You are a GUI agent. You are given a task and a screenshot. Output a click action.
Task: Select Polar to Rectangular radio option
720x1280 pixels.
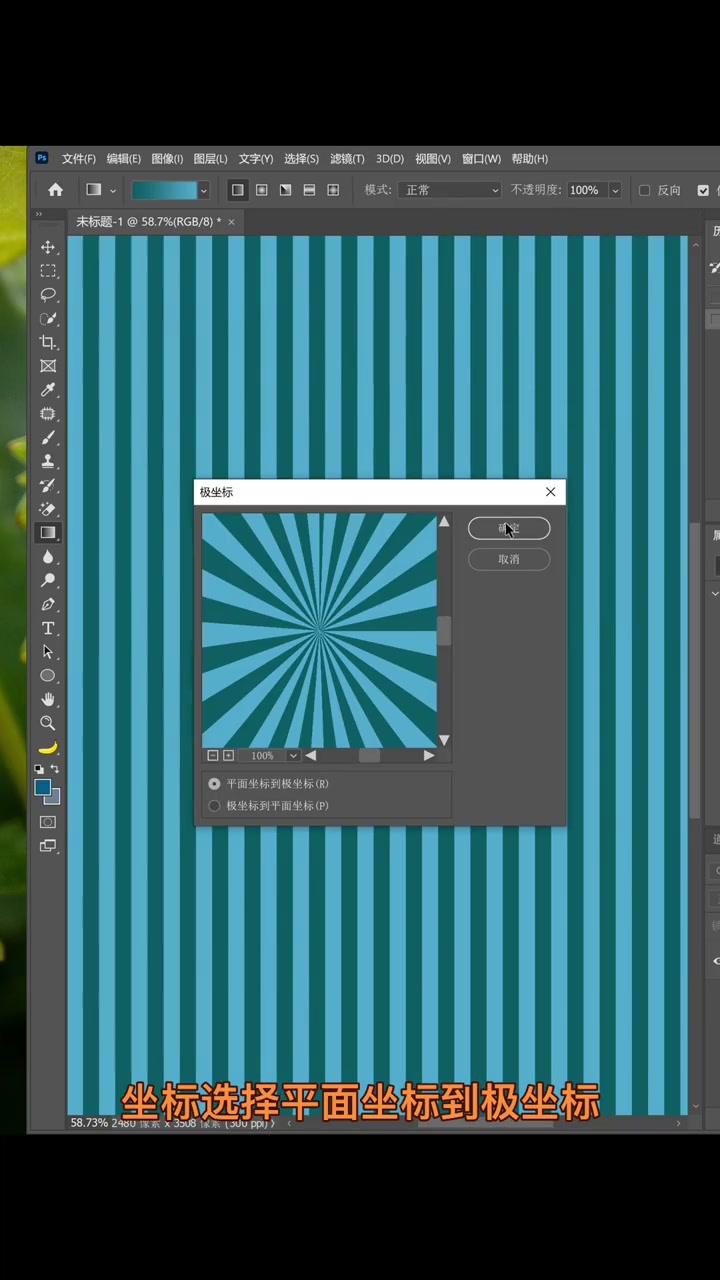pos(214,806)
